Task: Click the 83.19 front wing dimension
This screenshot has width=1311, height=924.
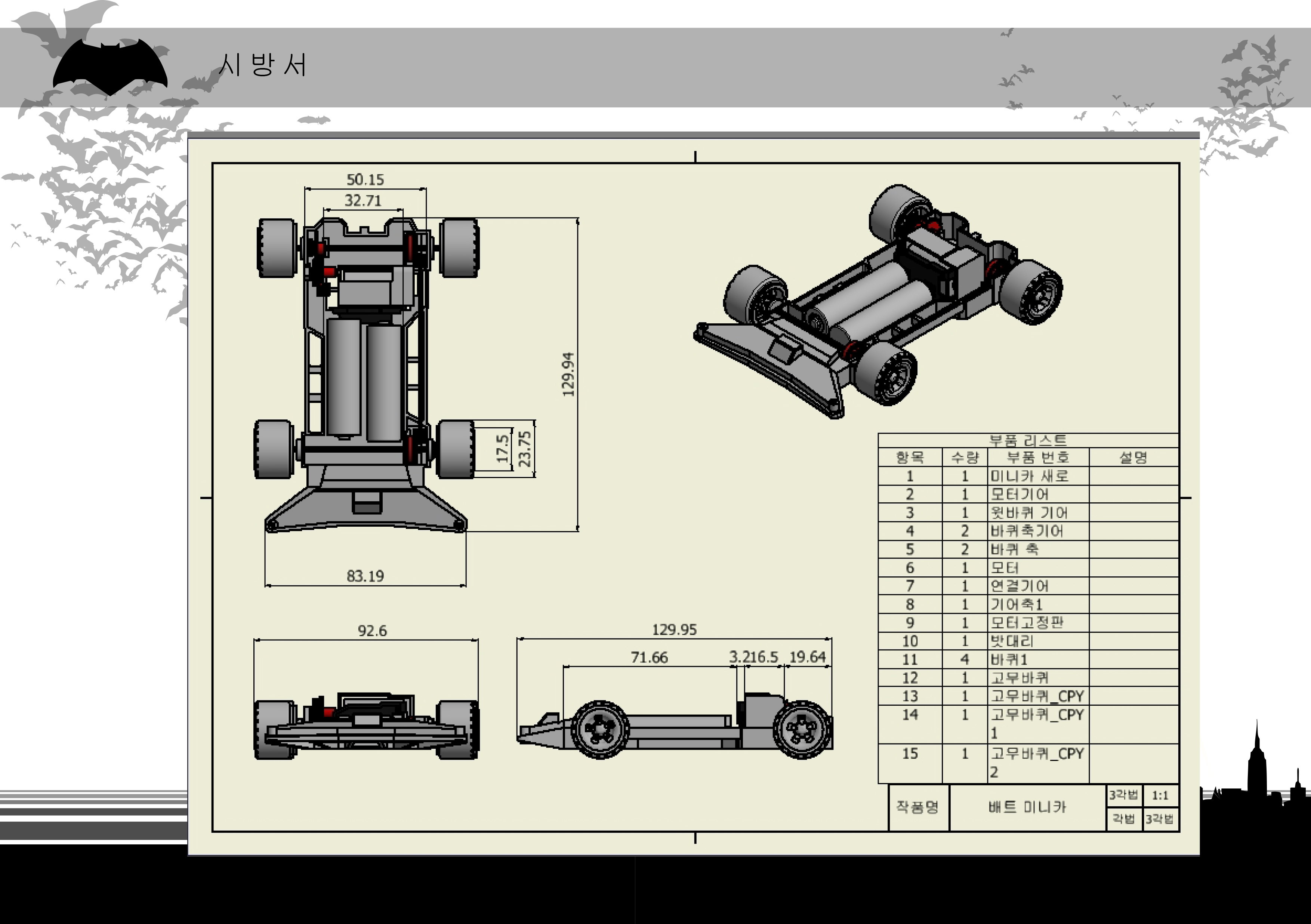Action: (365, 576)
